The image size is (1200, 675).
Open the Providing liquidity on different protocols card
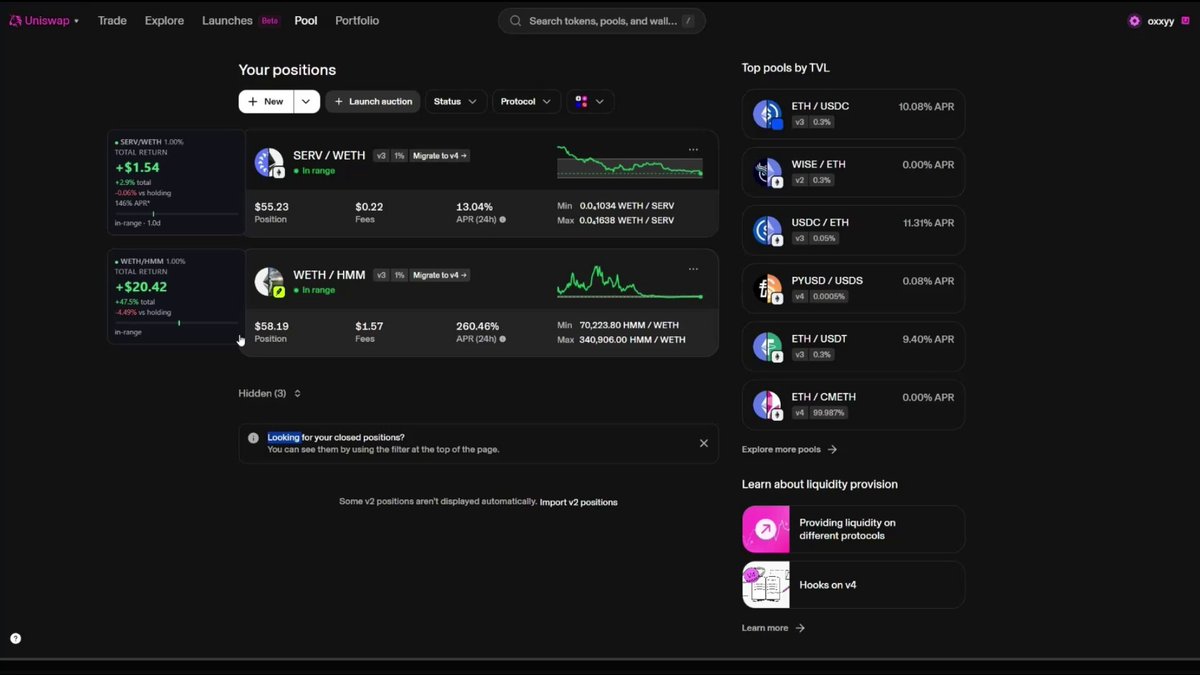853,529
